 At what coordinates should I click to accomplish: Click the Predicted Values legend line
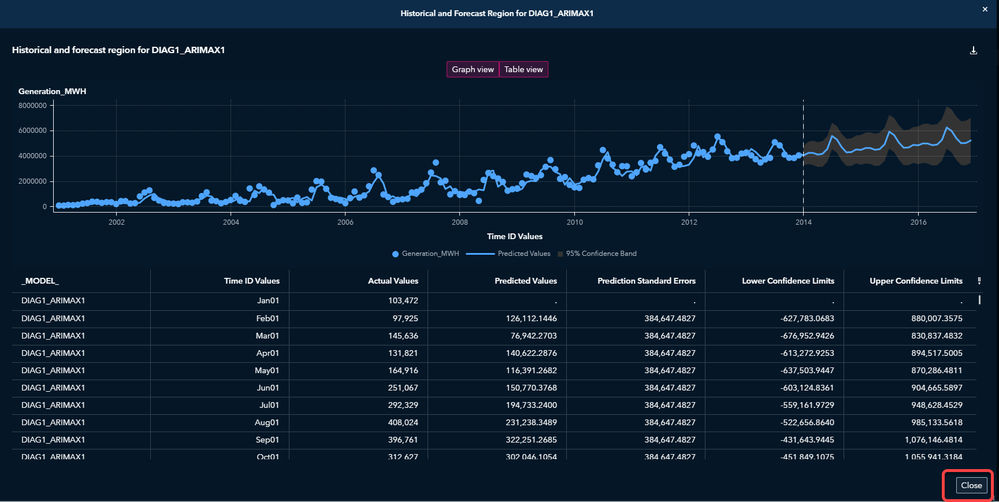pyautogui.click(x=480, y=254)
